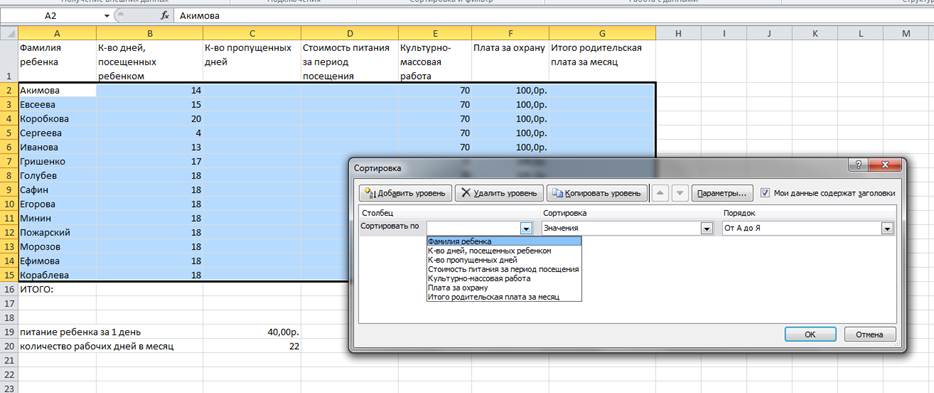Image resolution: width=934 pixels, height=393 pixels.
Task: Click the fx insert function icon
Action: tap(165, 16)
